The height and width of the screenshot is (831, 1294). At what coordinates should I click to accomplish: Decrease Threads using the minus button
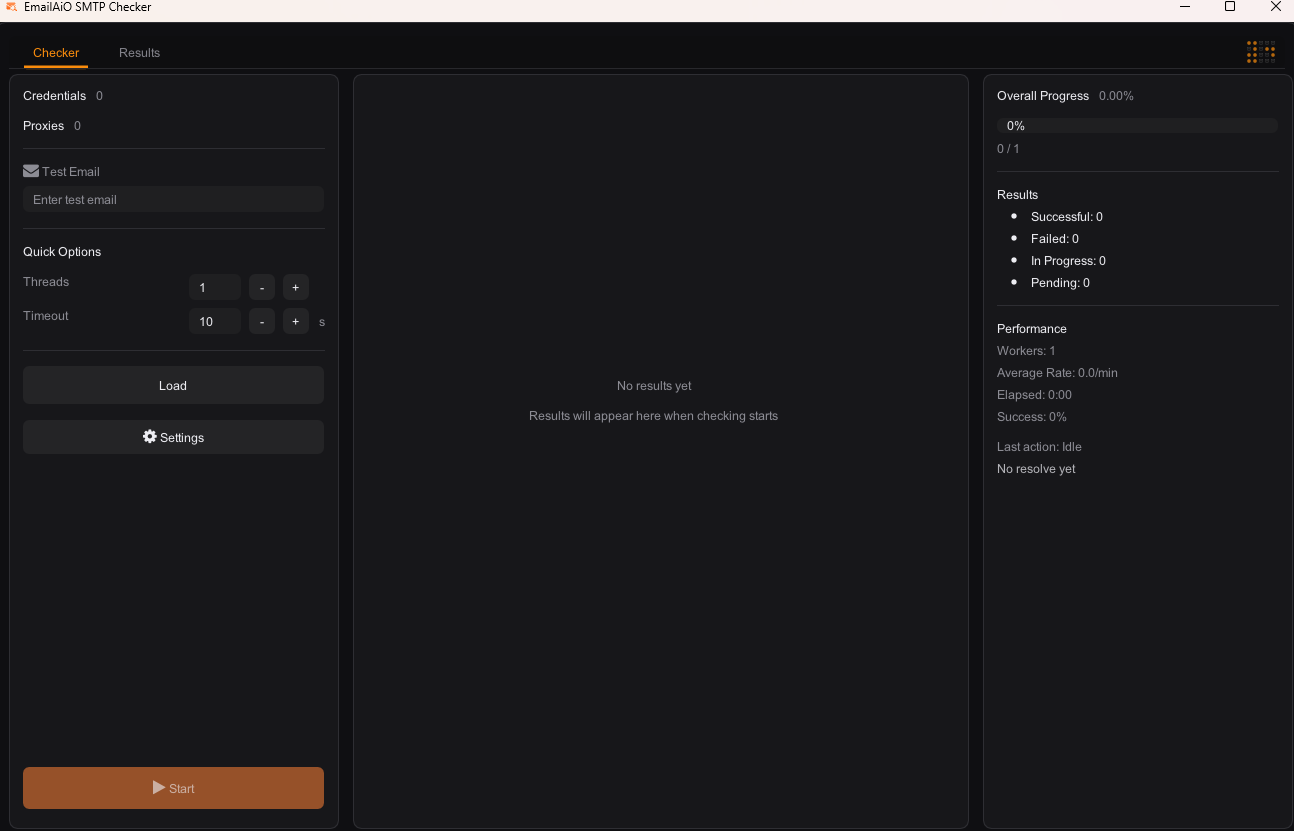[x=261, y=287]
